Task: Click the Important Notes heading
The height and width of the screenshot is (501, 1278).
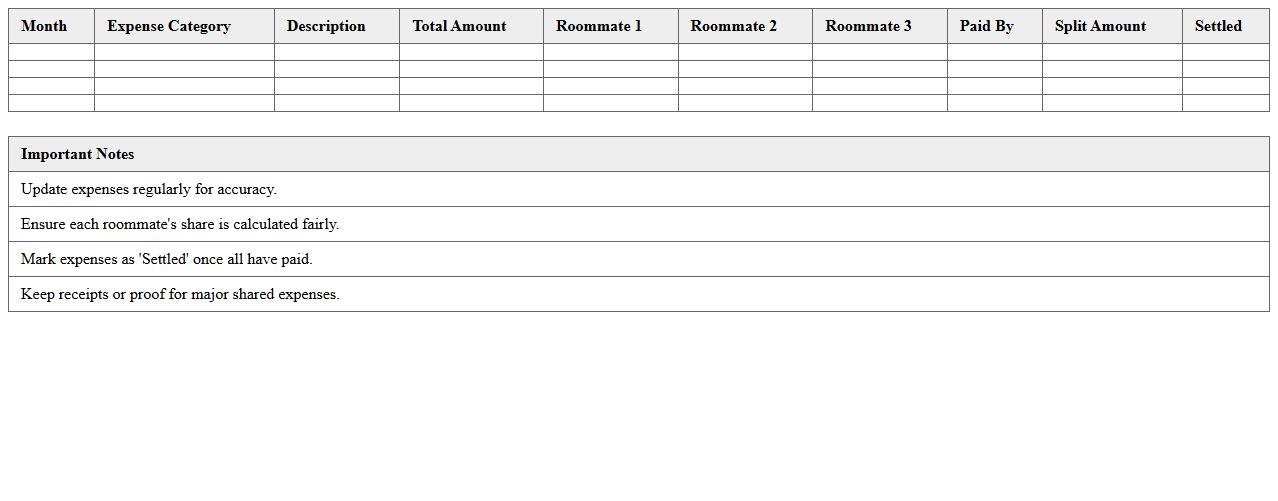Action: coord(77,154)
